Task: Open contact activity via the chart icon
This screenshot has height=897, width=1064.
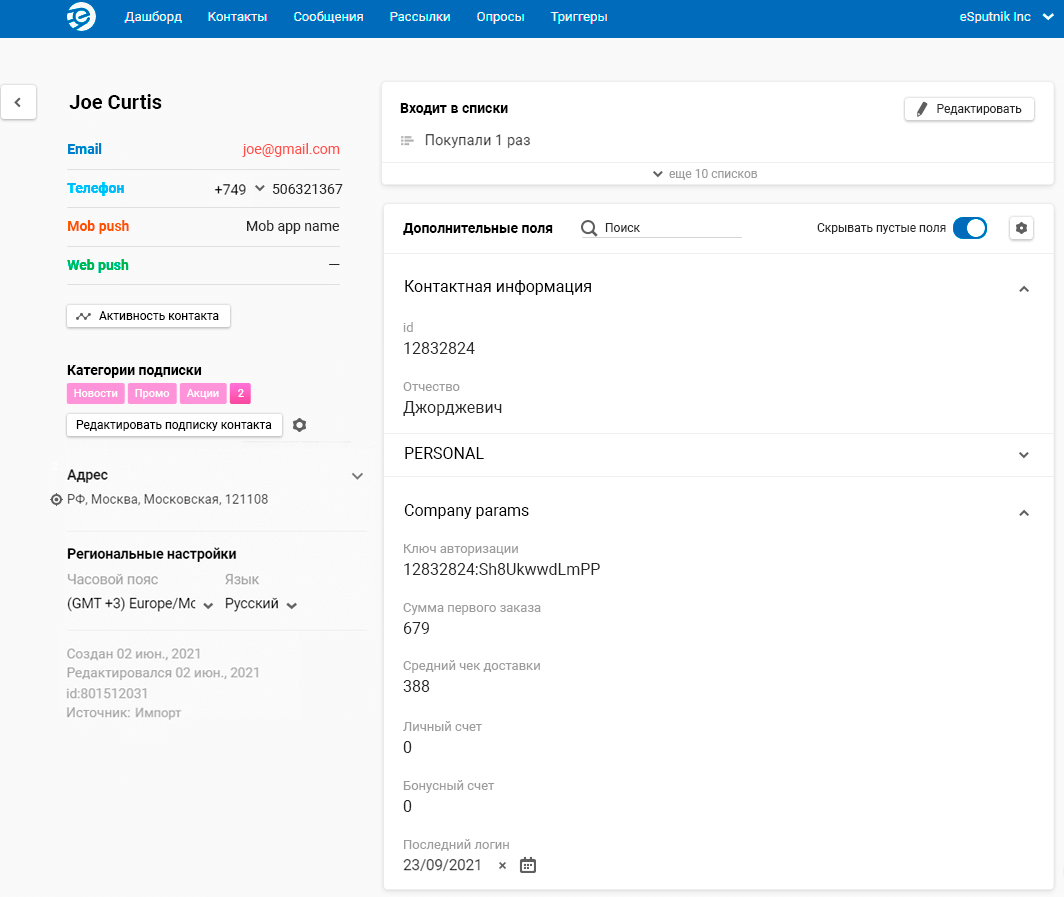Action: (x=84, y=315)
